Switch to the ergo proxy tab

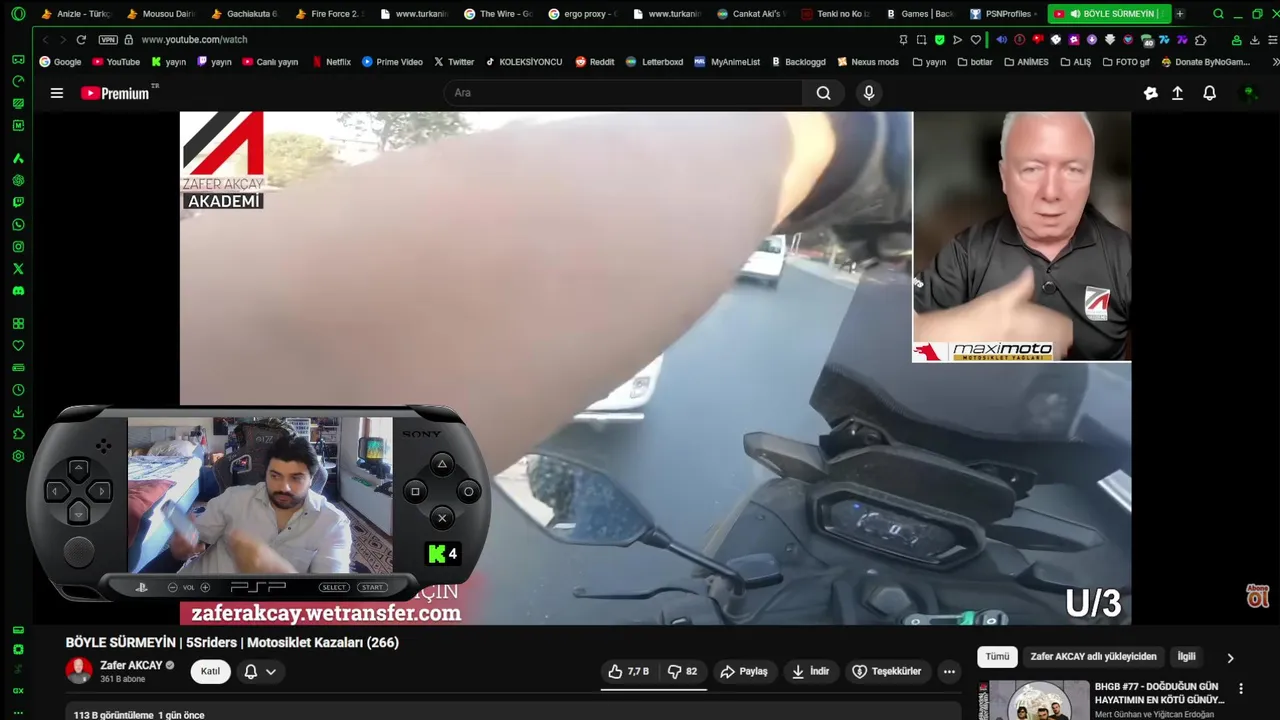tap(584, 14)
